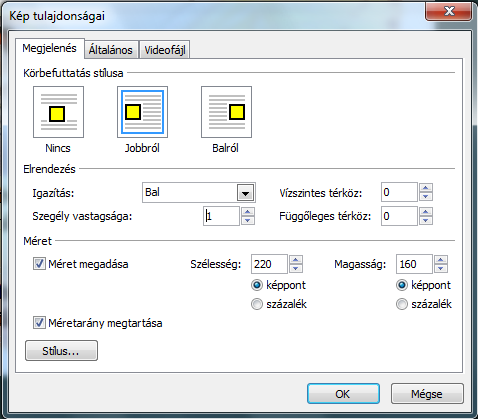Decrease Szegély vastagsága with down arrow
This screenshot has width=478, height=419.
[x=248, y=220]
